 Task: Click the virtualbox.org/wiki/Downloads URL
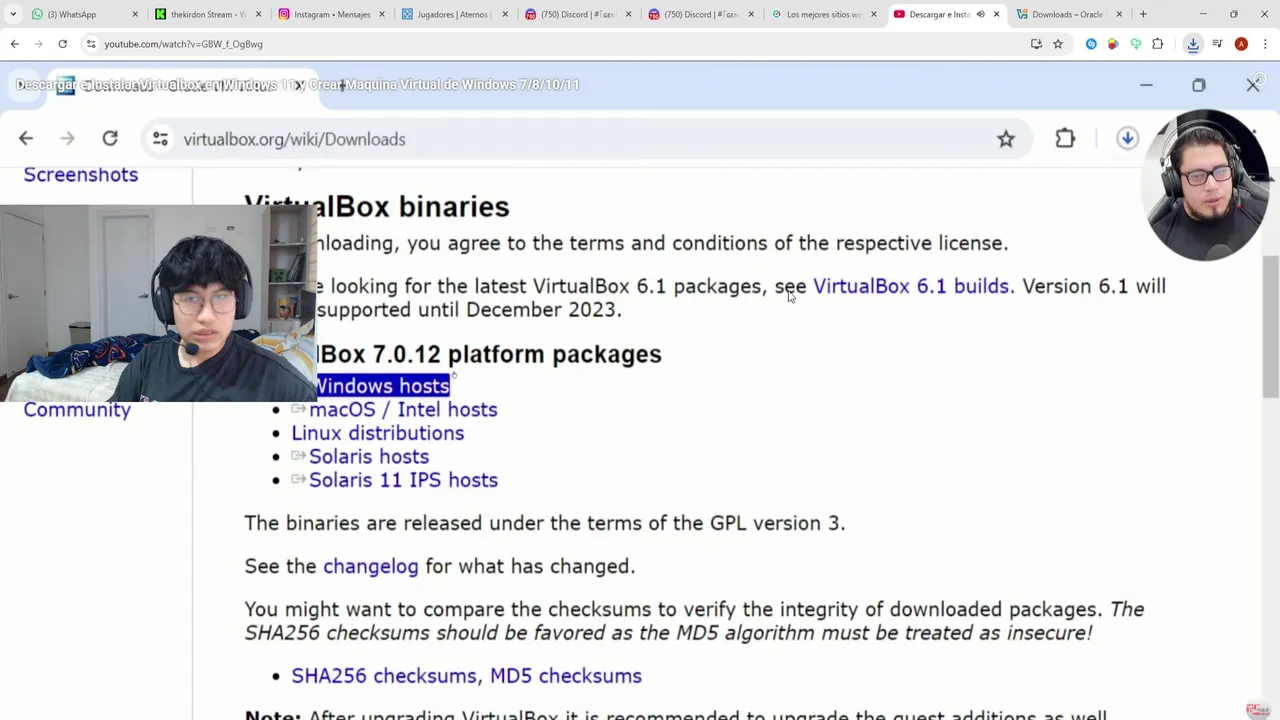(294, 139)
